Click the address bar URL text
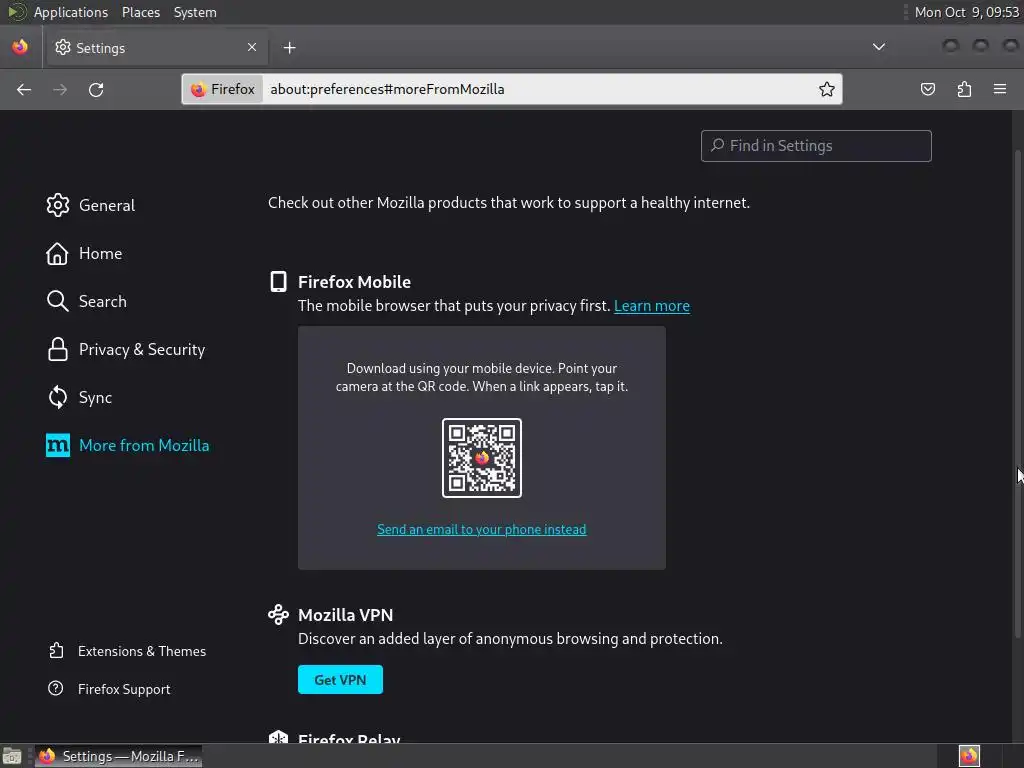Screen dimensions: 1024x768 pyautogui.click(x=387, y=89)
